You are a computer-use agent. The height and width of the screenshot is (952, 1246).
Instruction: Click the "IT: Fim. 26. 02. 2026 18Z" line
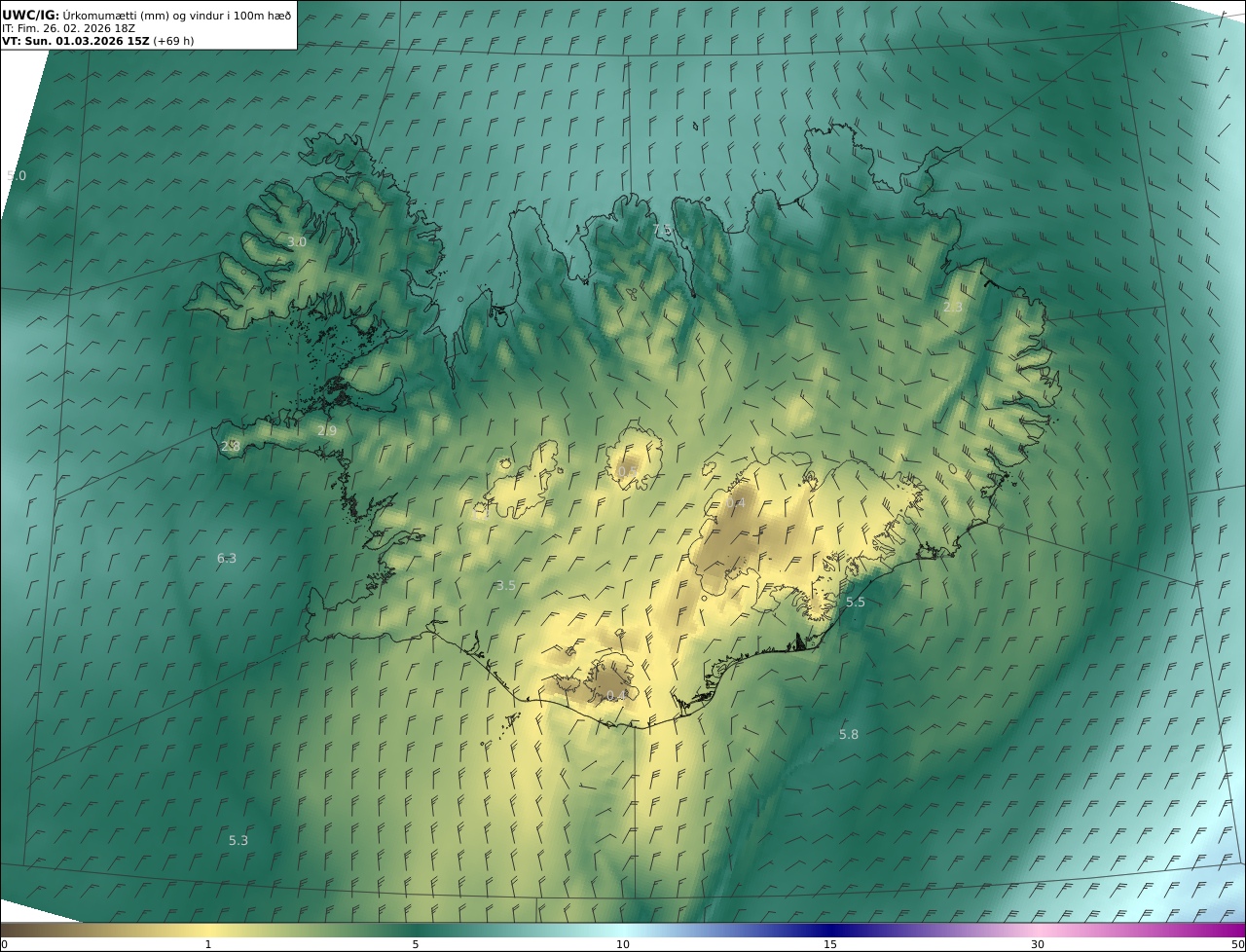tap(68, 28)
